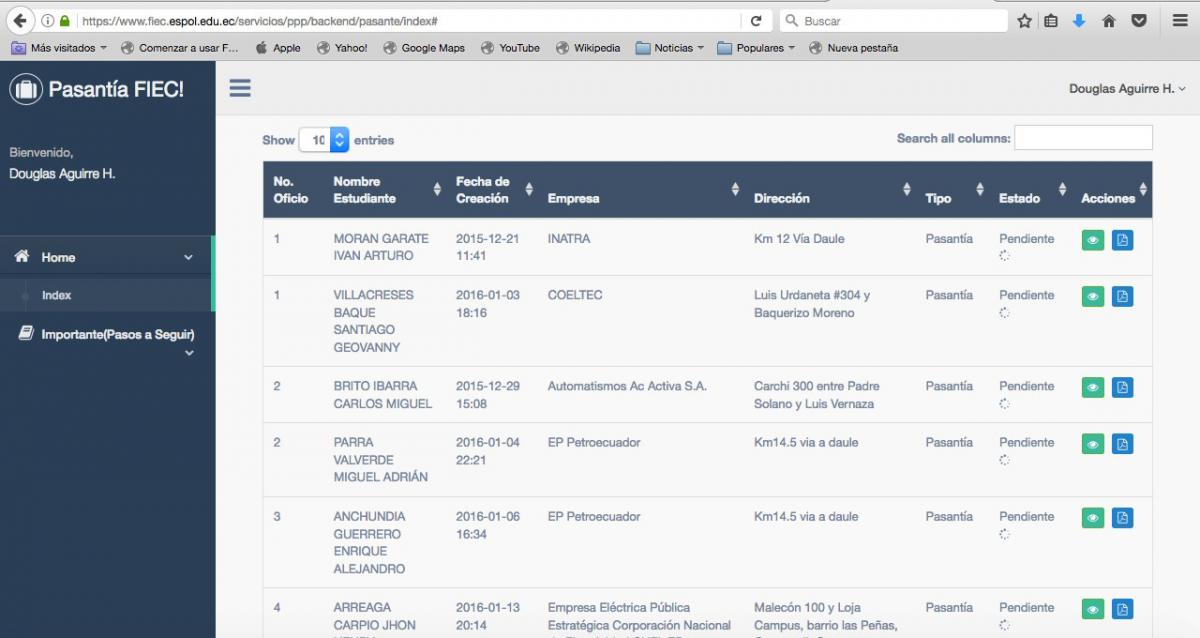View details for VILLACRESES BAQUE row
1200x638 pixels.
coord(1093,296)
